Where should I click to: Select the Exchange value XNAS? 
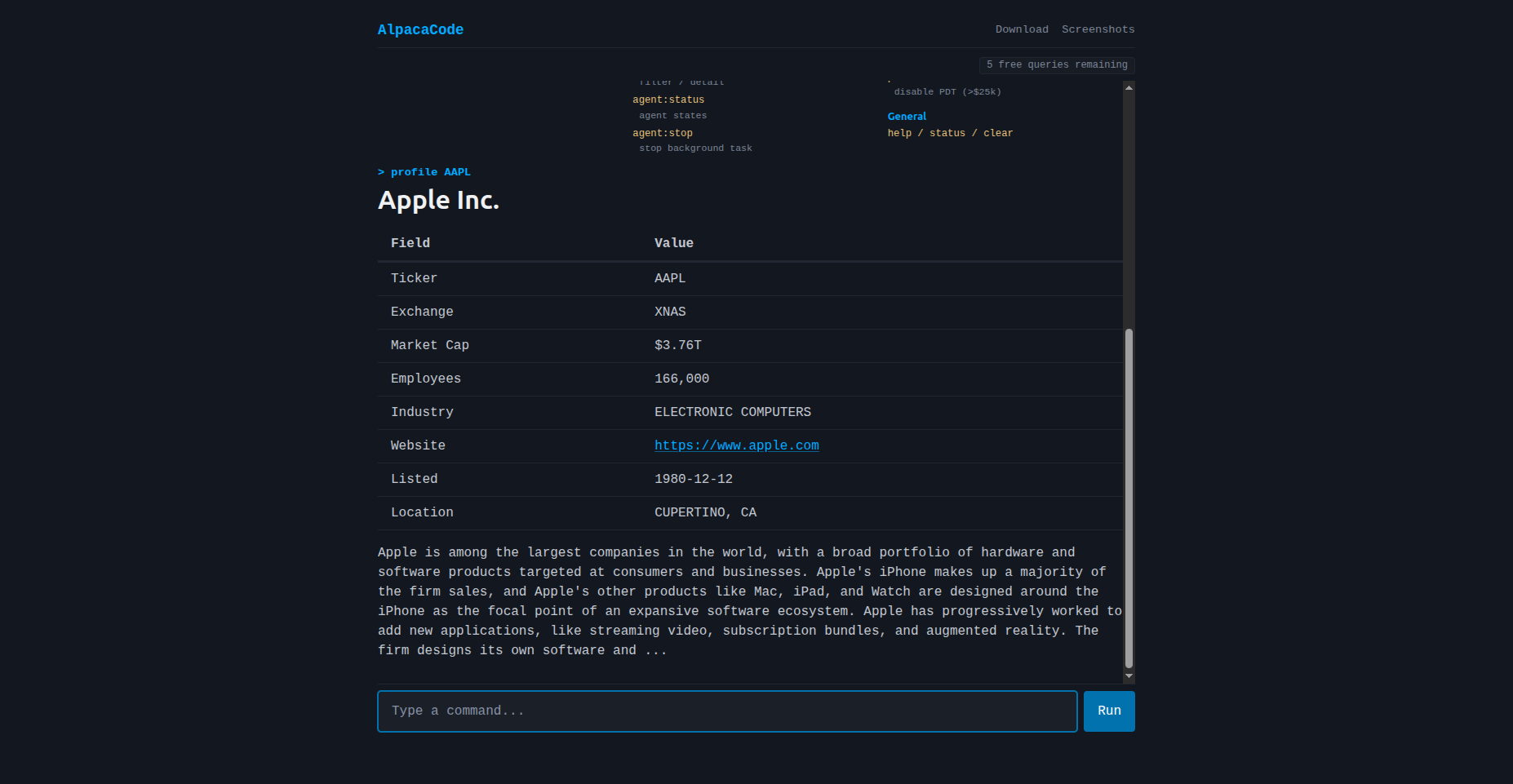click(x=670, y=312)
